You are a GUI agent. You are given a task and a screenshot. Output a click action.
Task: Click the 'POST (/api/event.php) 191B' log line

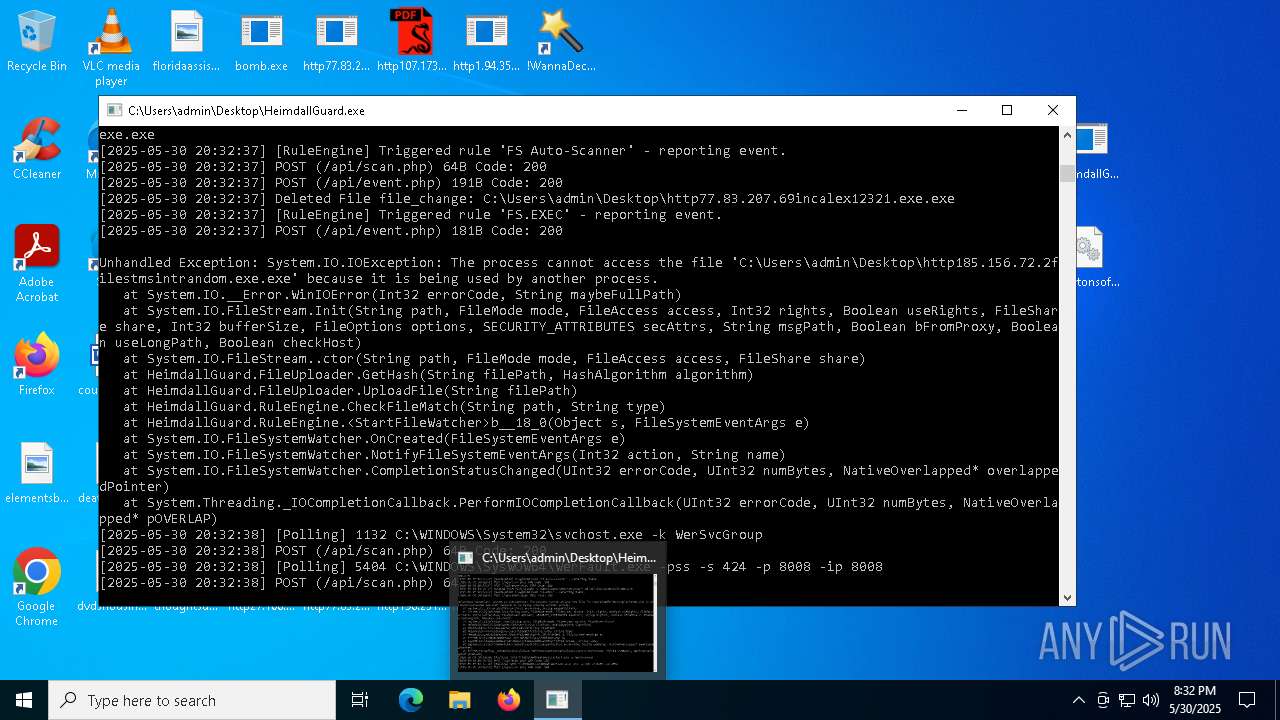tap(331, 183)
